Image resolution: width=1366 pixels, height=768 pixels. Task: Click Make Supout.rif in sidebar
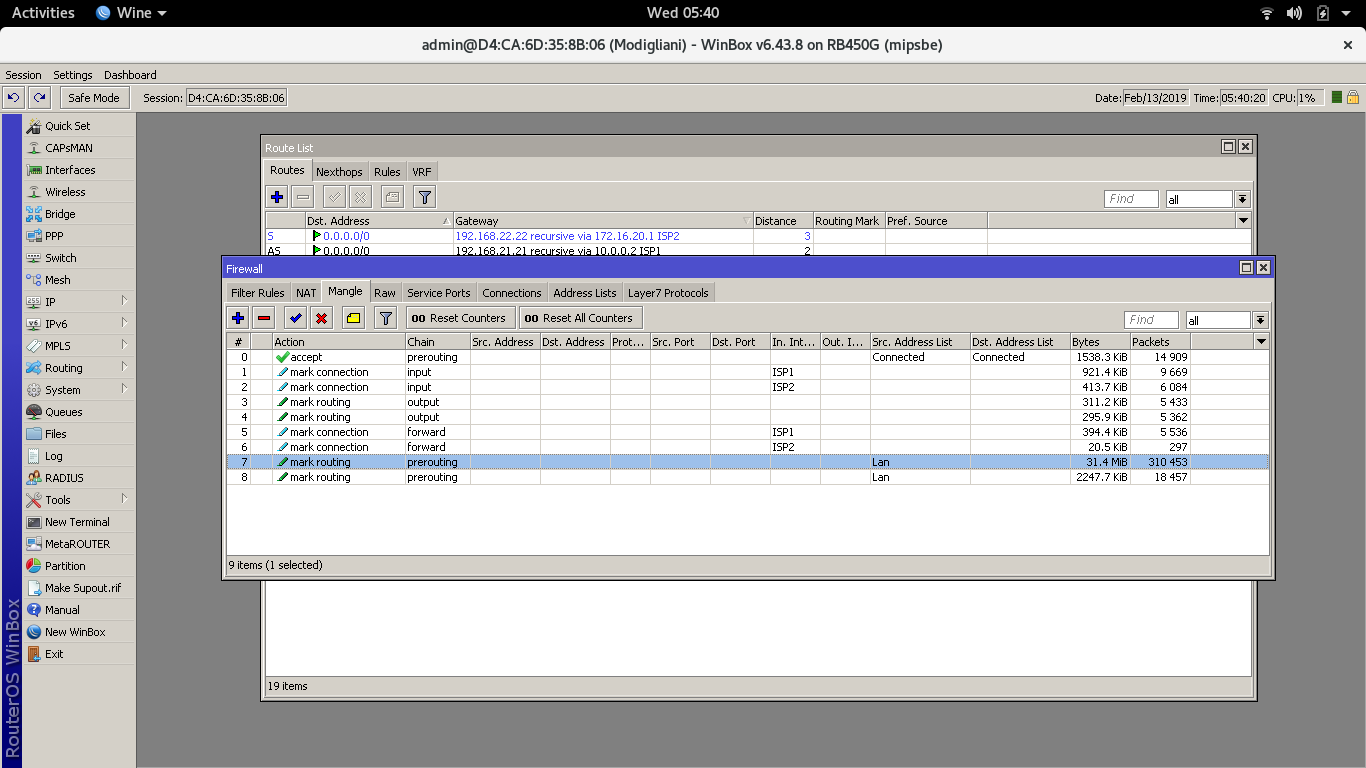(x=82, y=588)
